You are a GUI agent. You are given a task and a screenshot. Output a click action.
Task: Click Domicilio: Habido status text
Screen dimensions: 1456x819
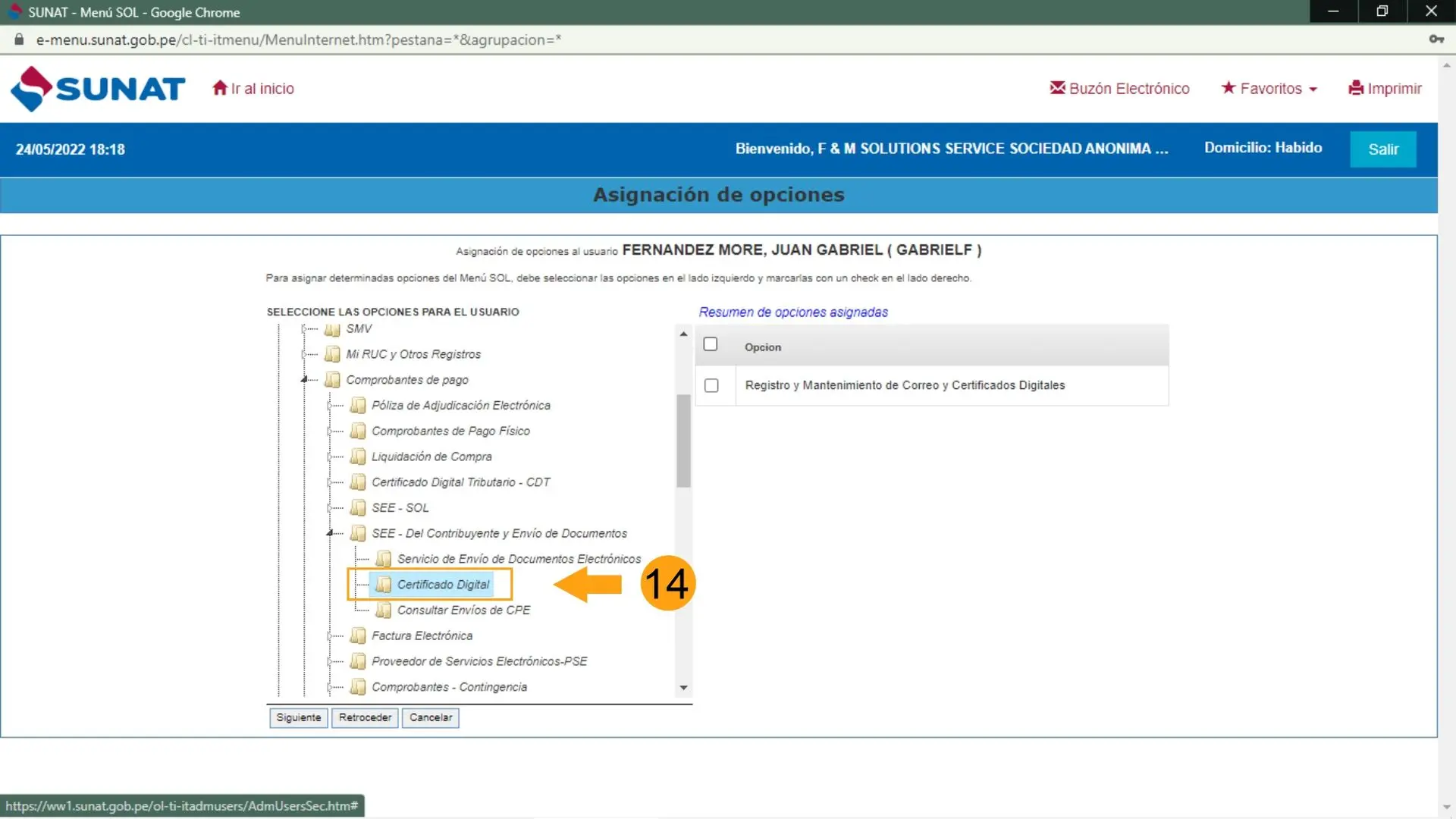point(1263,148)
